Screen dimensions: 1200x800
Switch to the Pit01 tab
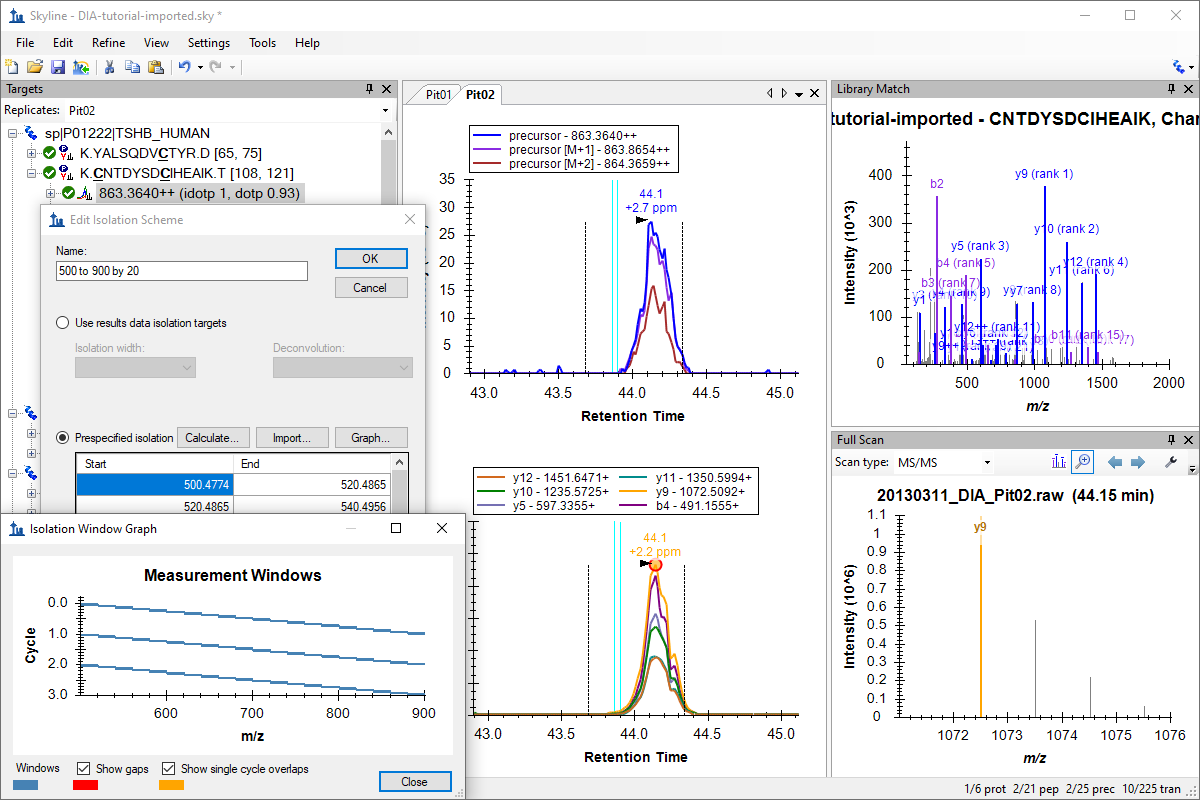438,95
